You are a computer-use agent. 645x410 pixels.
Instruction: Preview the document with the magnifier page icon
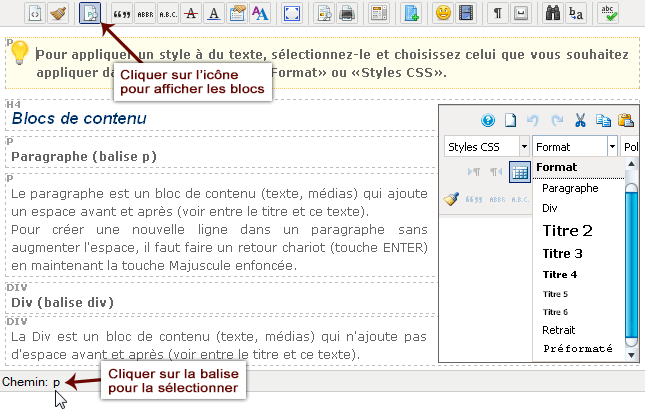tap(325, 14)
